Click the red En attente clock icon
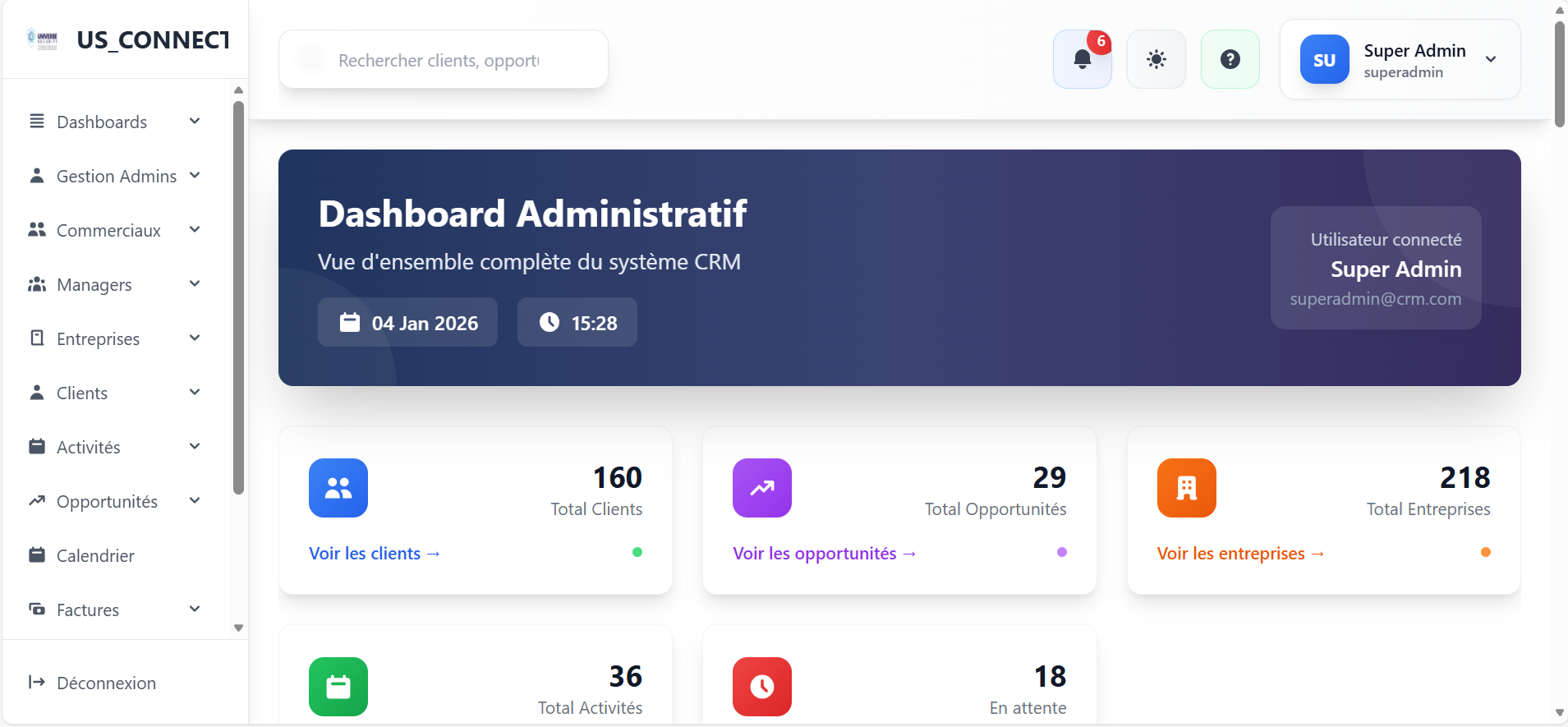Viewport: 1568px width, 727px height. [762, 686]
